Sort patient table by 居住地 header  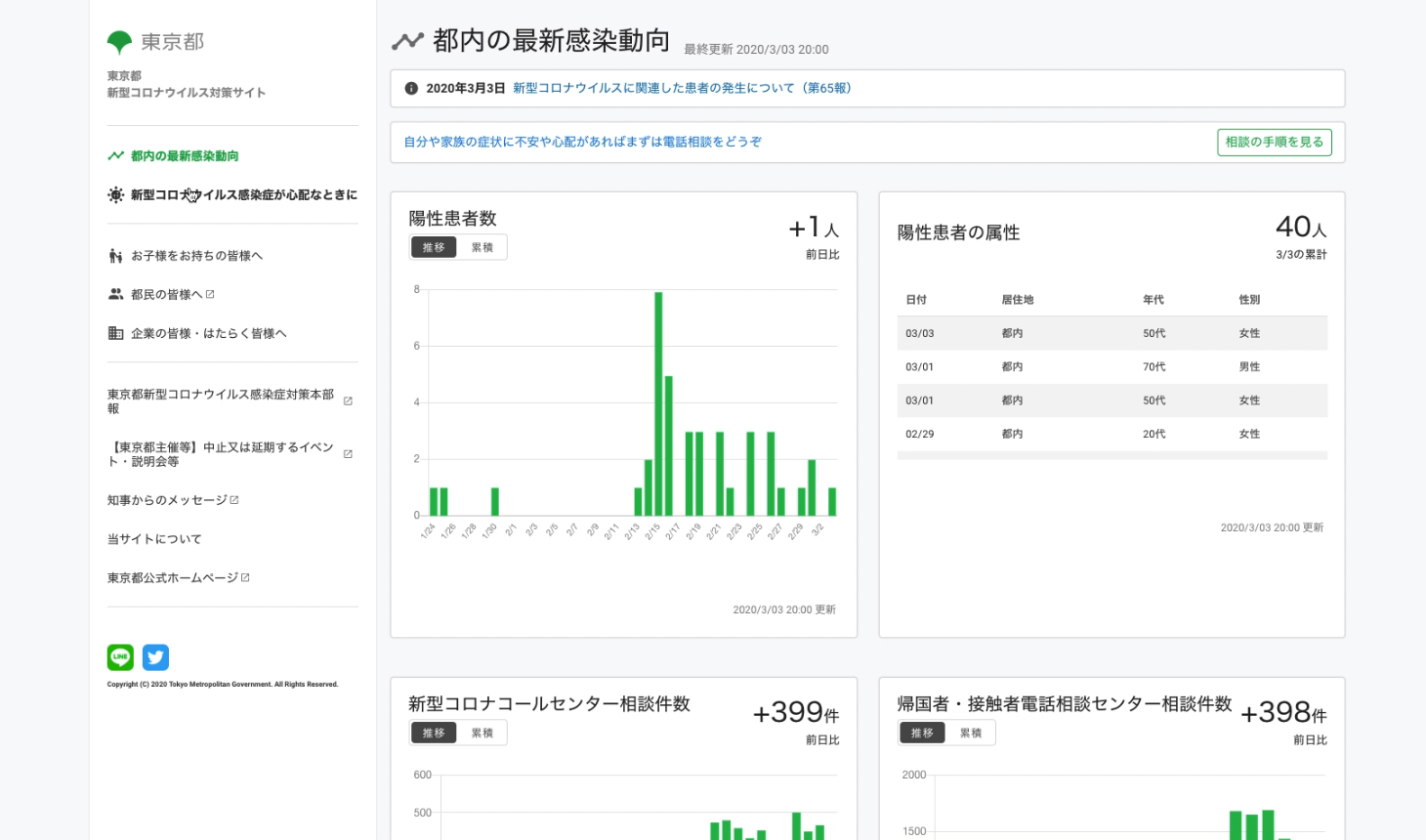pyautogui.click(x=1018, y=300)
